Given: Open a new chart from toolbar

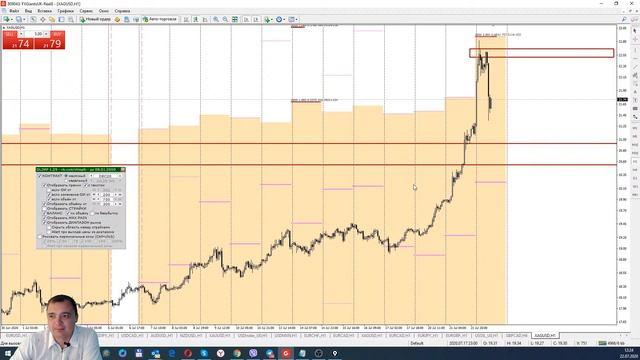Looking at the screenshot, I should pos(6,19).
